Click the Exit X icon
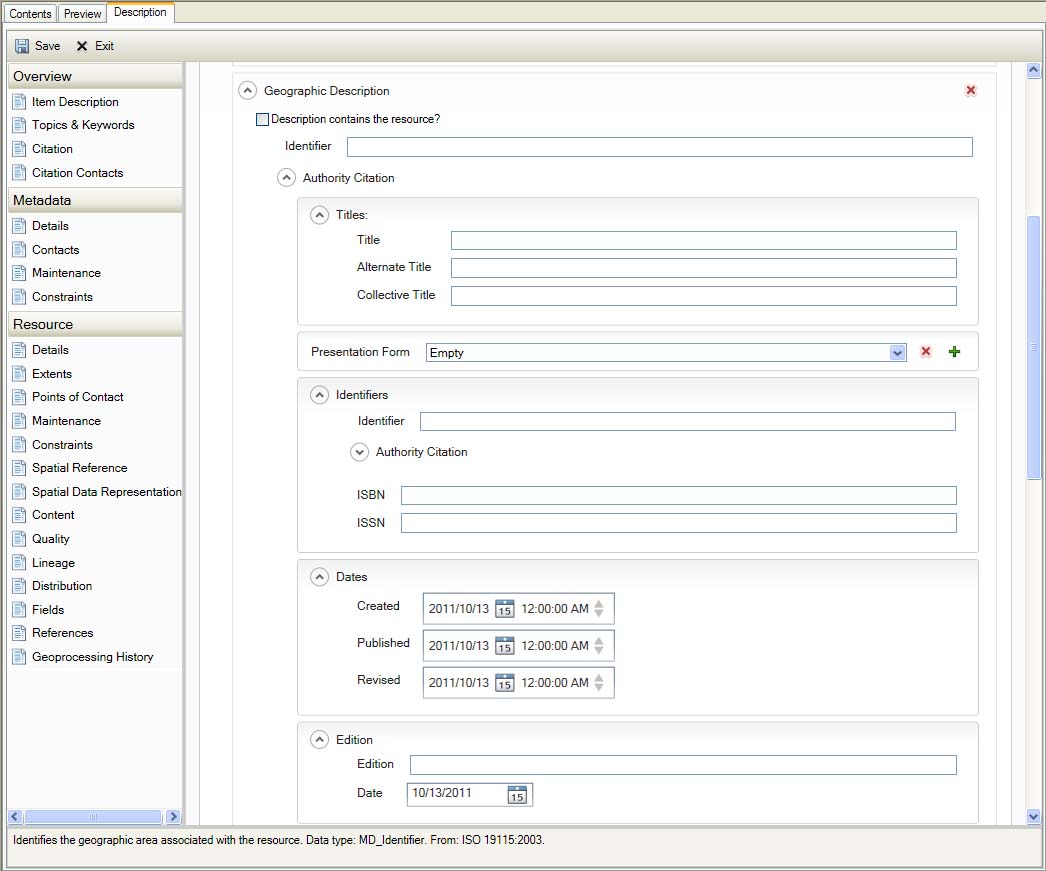The width and height of the screenshot is (1046, 871). 82,46
